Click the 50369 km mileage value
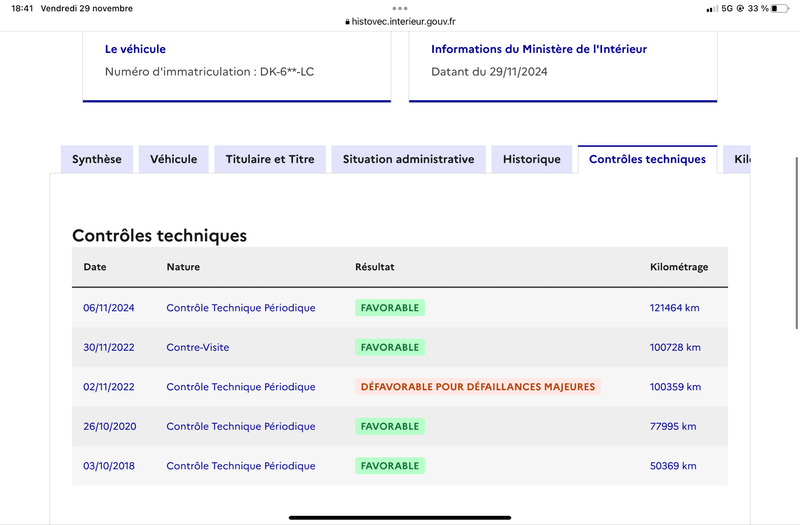This screenshot has height=525, width=800. click(x=673, y=466)
